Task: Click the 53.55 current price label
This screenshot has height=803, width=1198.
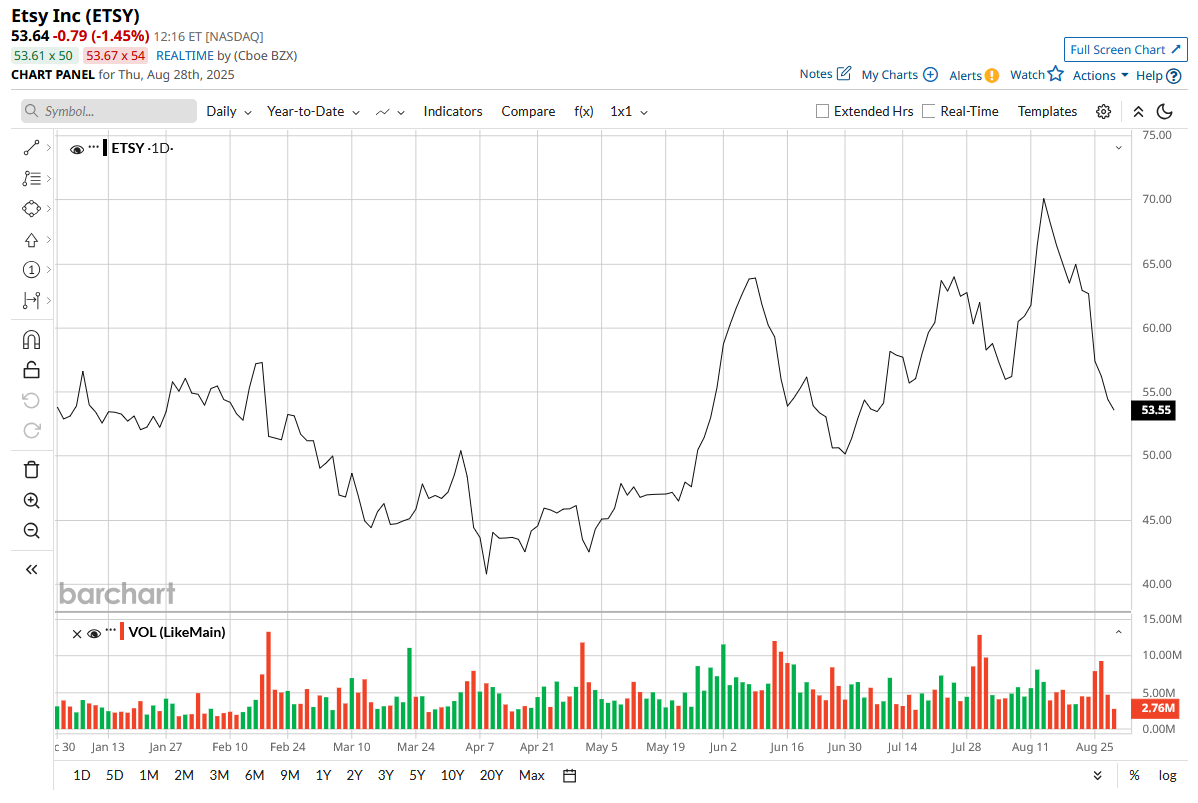Action: (x=1155, y=410)
